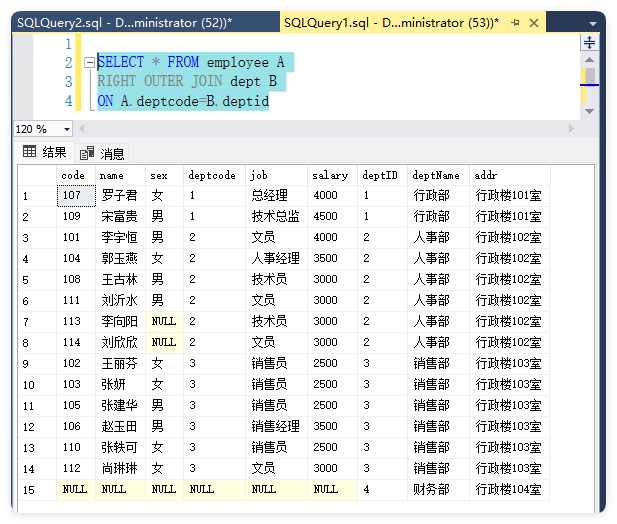
Task: Click the word employee in the query
Action: [x=238, y=62]
